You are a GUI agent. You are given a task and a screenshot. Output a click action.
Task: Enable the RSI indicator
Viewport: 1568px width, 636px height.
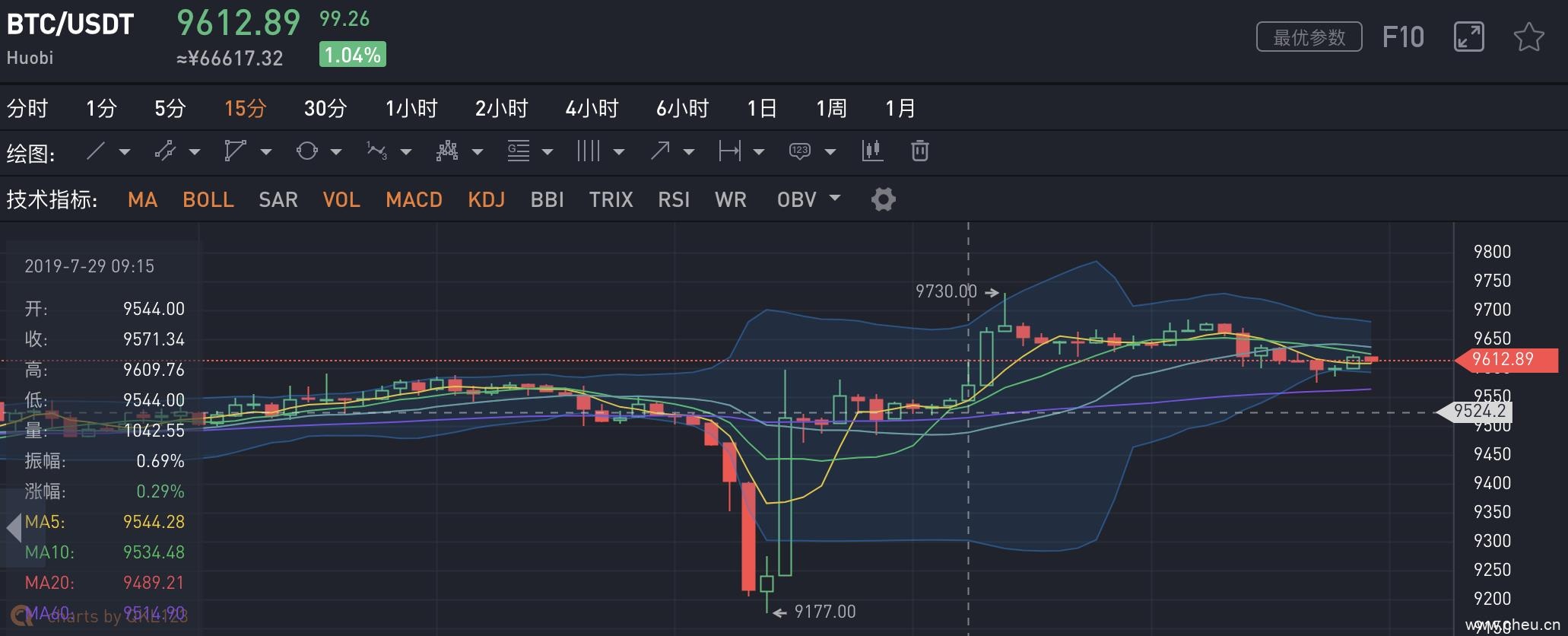tap(674, 199)
